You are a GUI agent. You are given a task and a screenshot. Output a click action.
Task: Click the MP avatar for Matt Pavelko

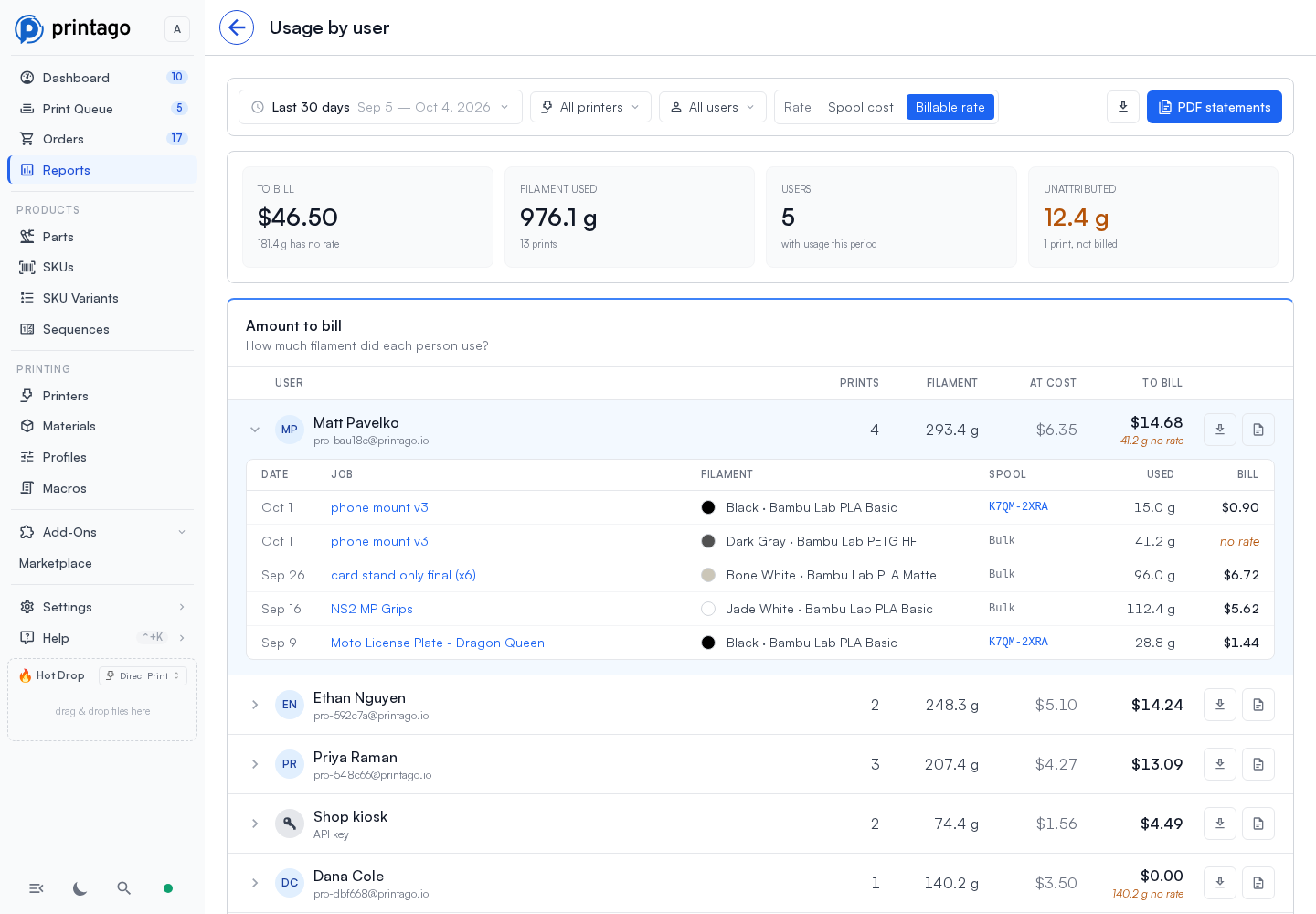290,430
